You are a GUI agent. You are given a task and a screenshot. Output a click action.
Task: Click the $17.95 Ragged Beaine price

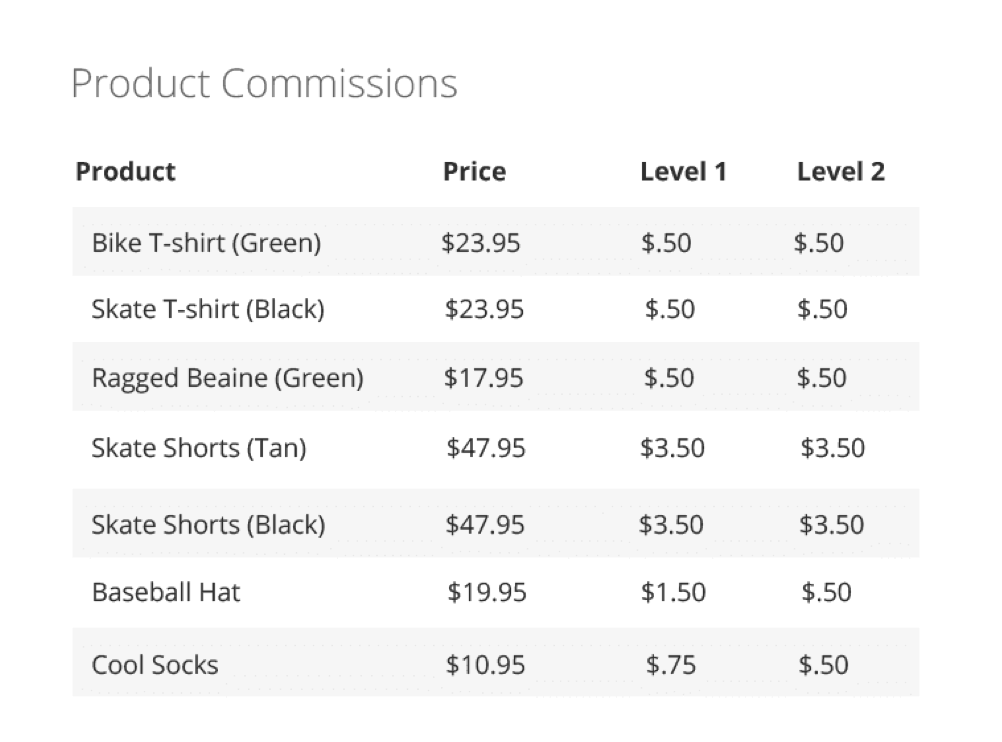tap(485, 378)
